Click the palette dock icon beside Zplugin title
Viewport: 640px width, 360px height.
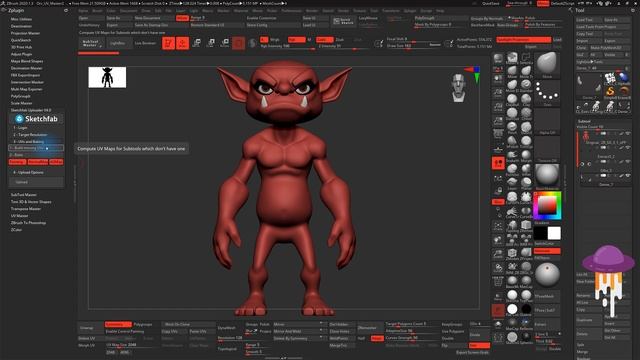coord(66,10)
